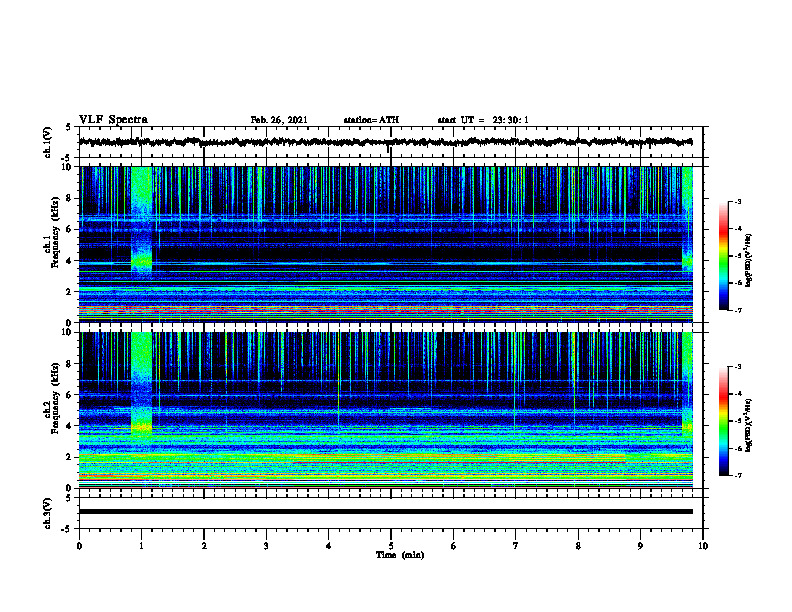
Task: Click tick label 4 on the Time axis
Action: (329, 546)
